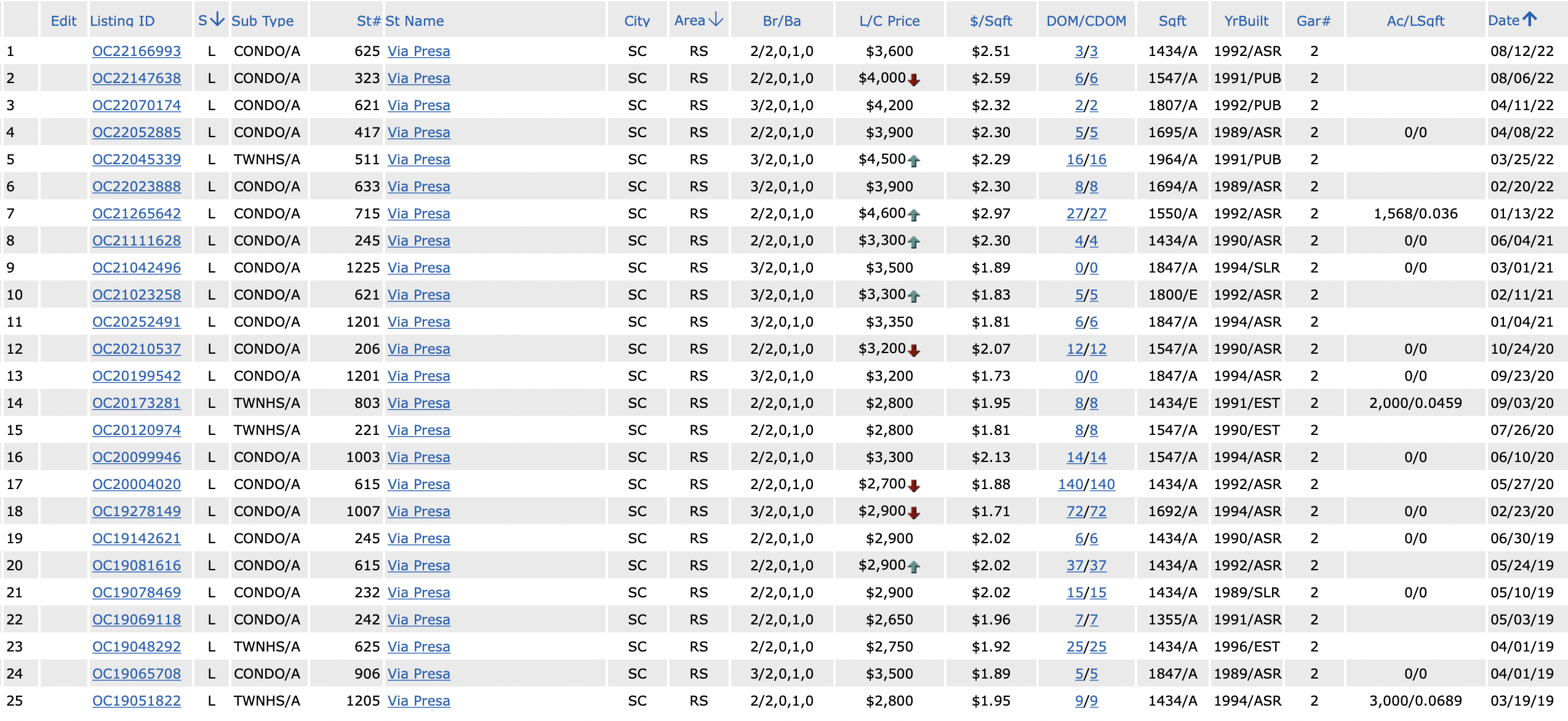Image resolution: width=1568 pixels, height=721 pixels.
Task: Click red down arrow beside $2,700 price
Action: [x=914, y=485]
